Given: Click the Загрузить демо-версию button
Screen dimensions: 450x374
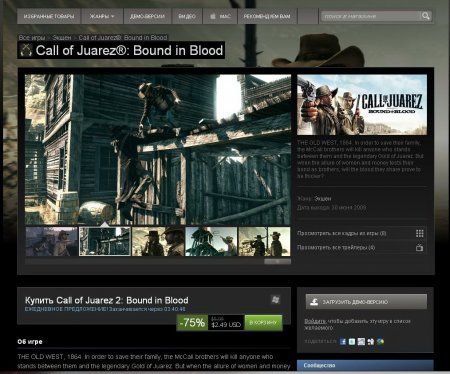Looking at the screenshot, I should click(x=366, y=302).
